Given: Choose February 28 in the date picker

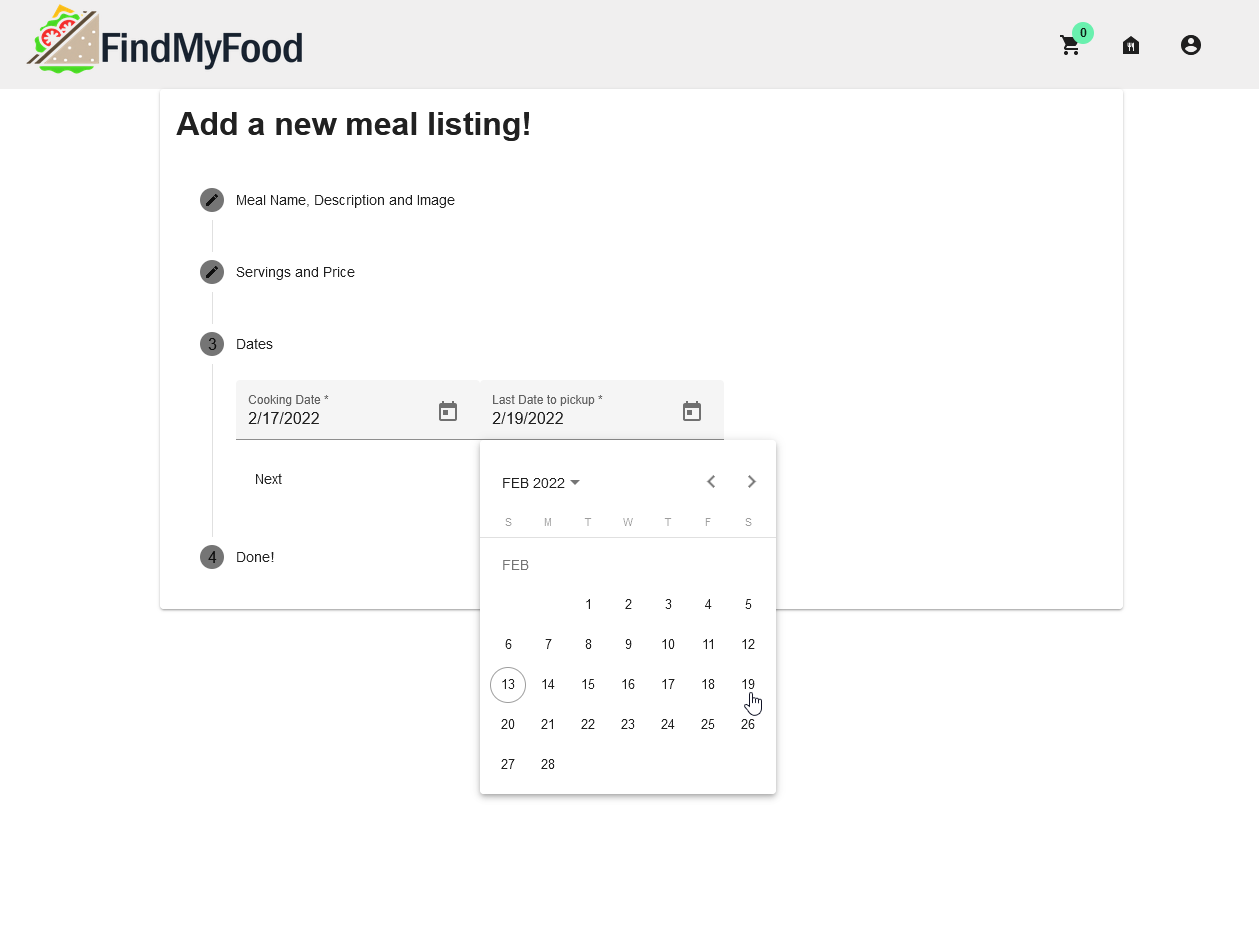Looking at the screenshot, I should (548, 764).
